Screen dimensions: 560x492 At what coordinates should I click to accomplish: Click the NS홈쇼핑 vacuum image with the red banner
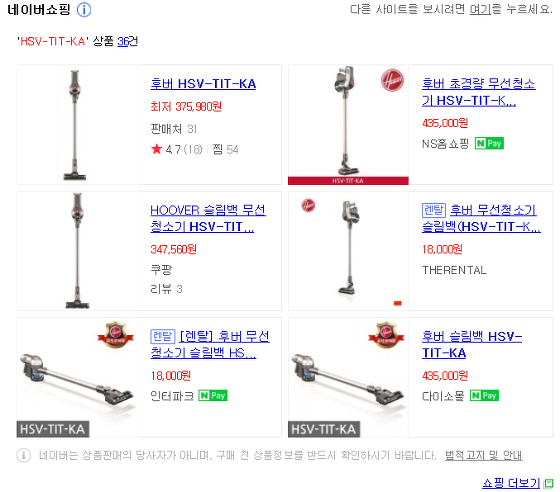(x=348, y=125)
